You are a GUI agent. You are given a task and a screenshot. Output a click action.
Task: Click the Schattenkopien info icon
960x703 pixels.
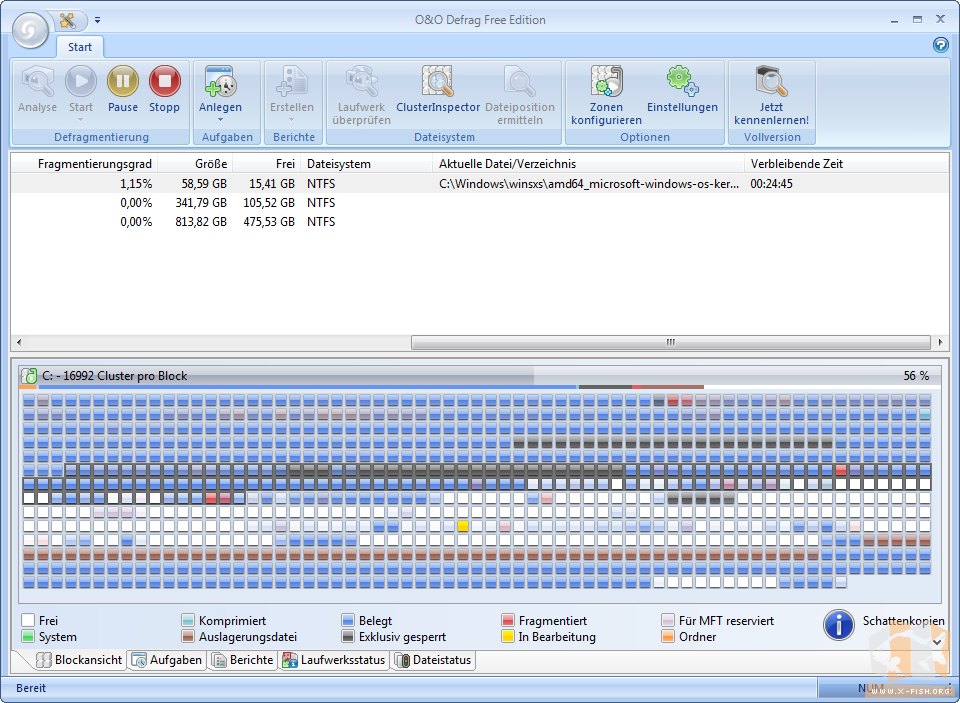coord(839,625)
